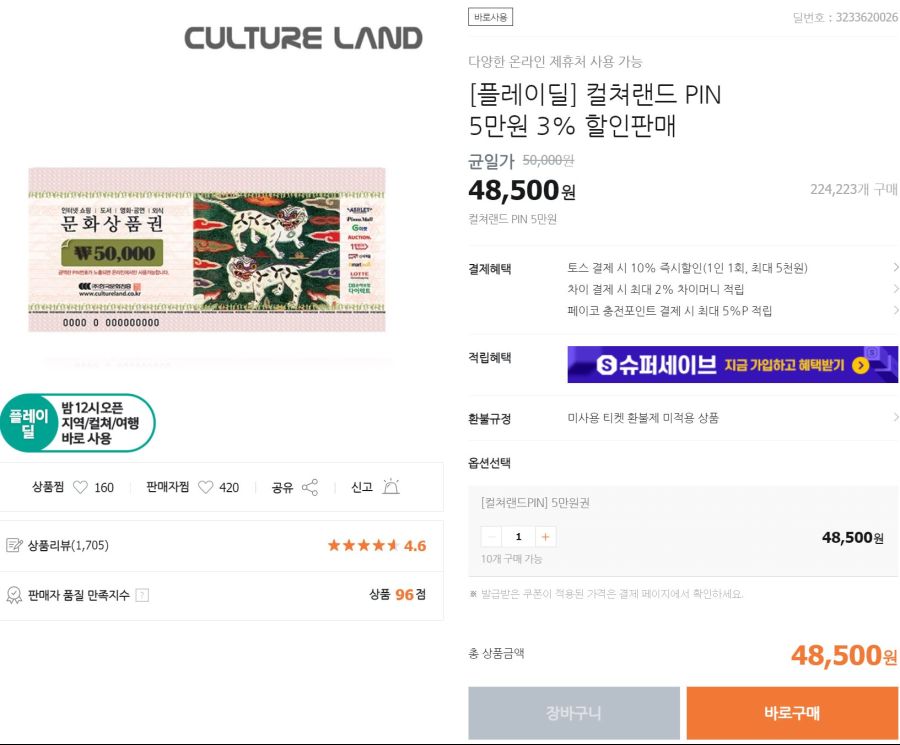Image resolution: width=900 pixels, height=745 pixels.
Task: Share the product via the 공유 icon
Action: pos(310,484)
